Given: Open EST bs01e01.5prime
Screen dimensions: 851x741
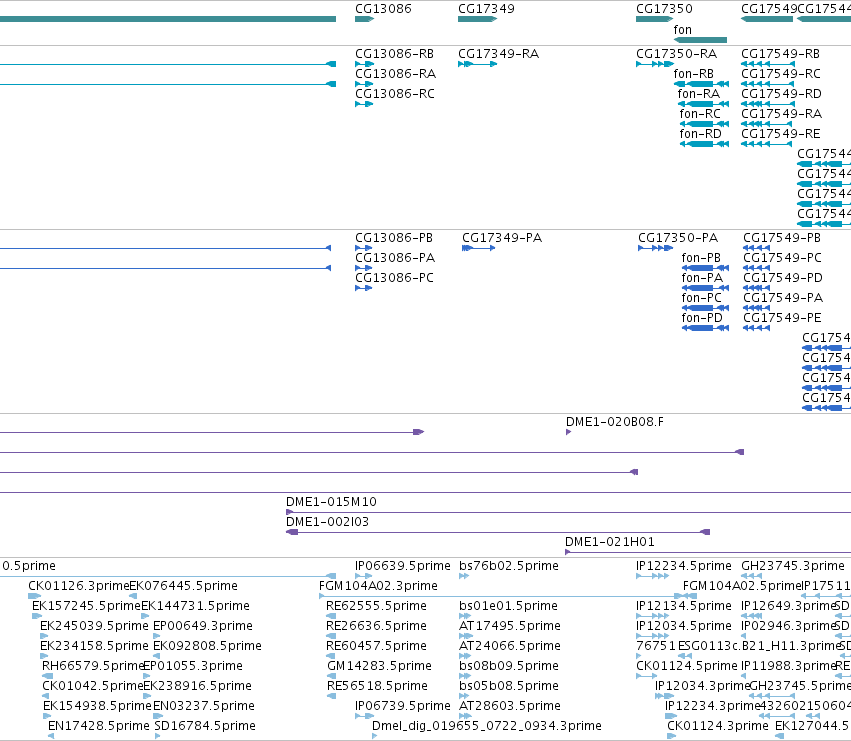Looking at the screenshot, I should tap(509, 606).
